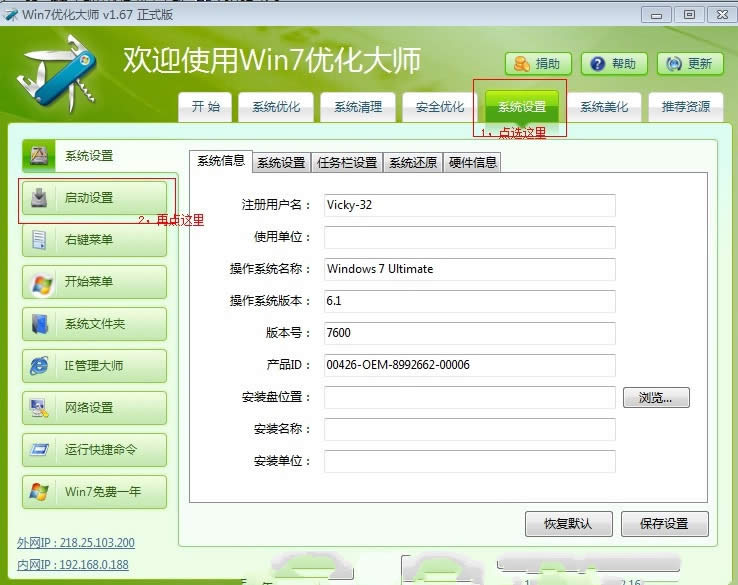
Task: Click the Win7免费一年 sidebar button
Action: [x=95, y=491]
